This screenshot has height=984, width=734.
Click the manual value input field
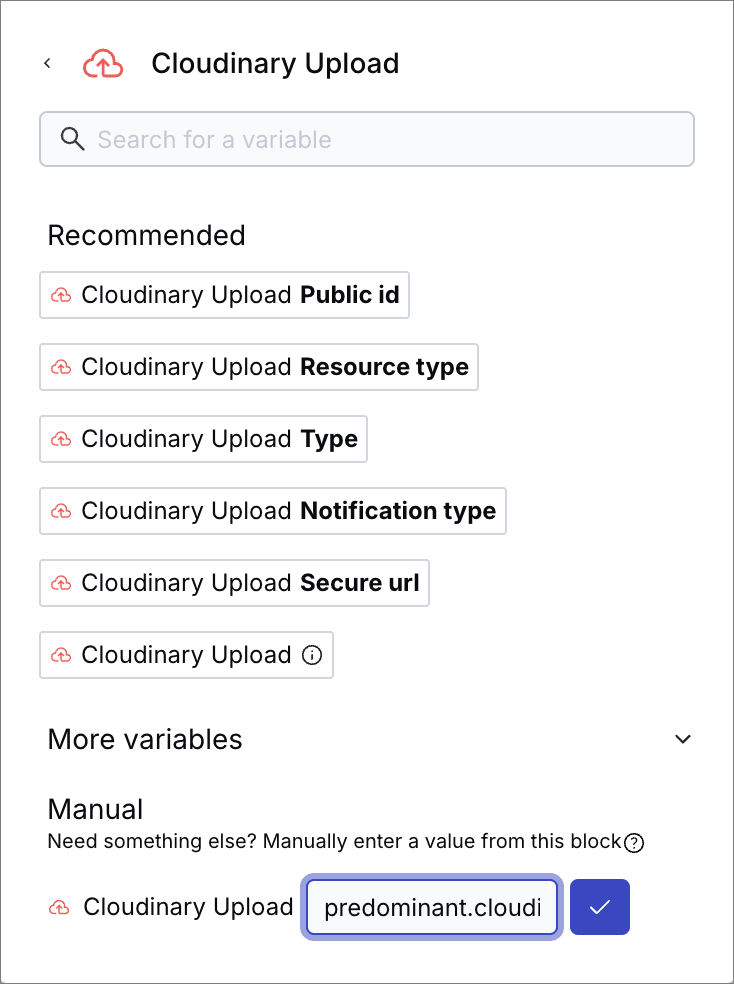point(432,908)
